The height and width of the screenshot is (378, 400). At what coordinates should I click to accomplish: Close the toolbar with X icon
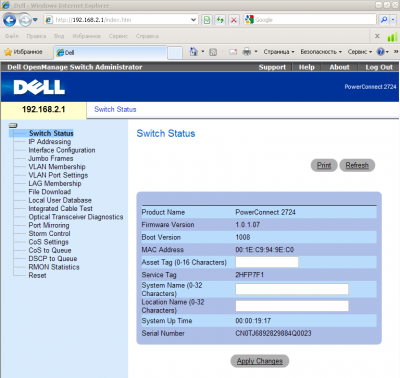(377, 36)
